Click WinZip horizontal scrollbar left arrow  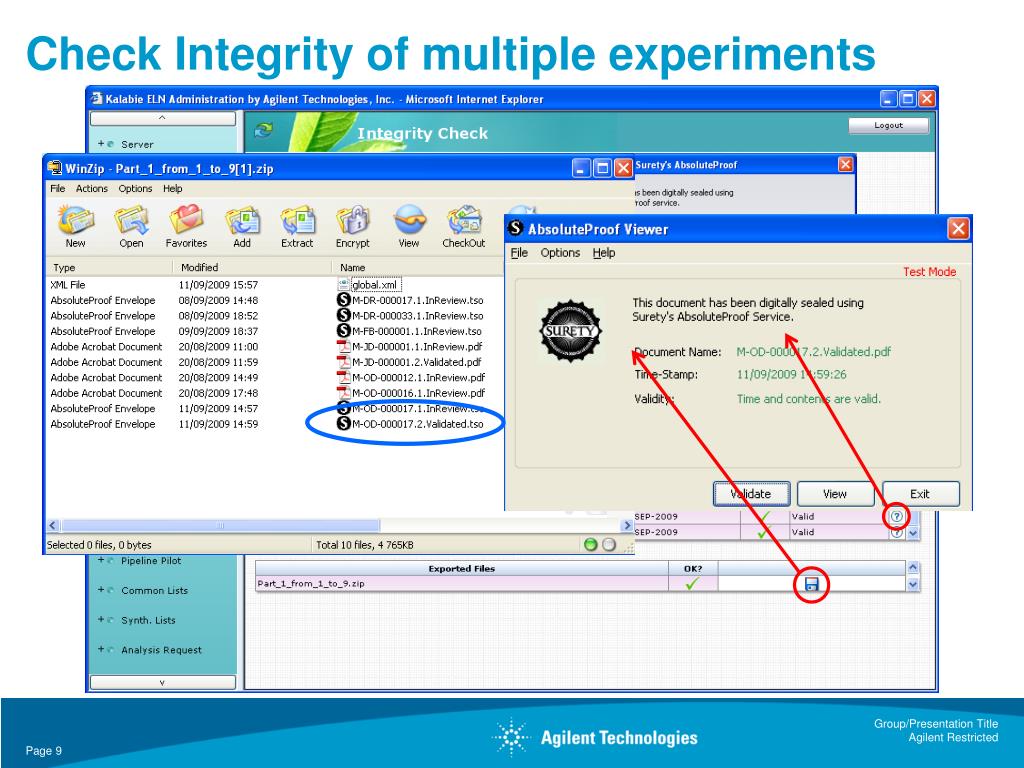tap(54, 525)
